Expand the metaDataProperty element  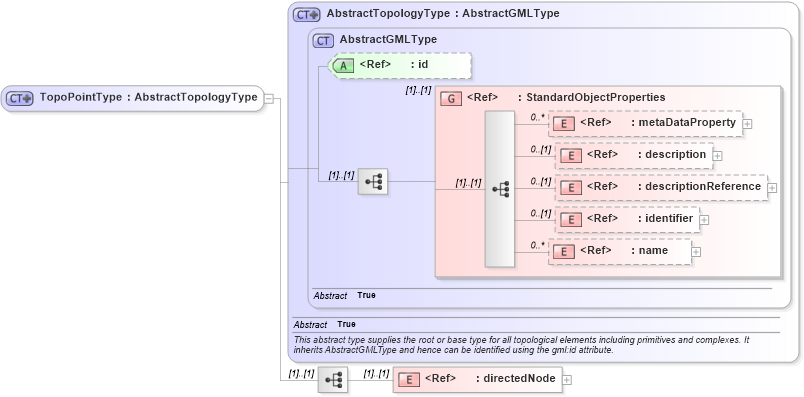click(x=748, y=124)
